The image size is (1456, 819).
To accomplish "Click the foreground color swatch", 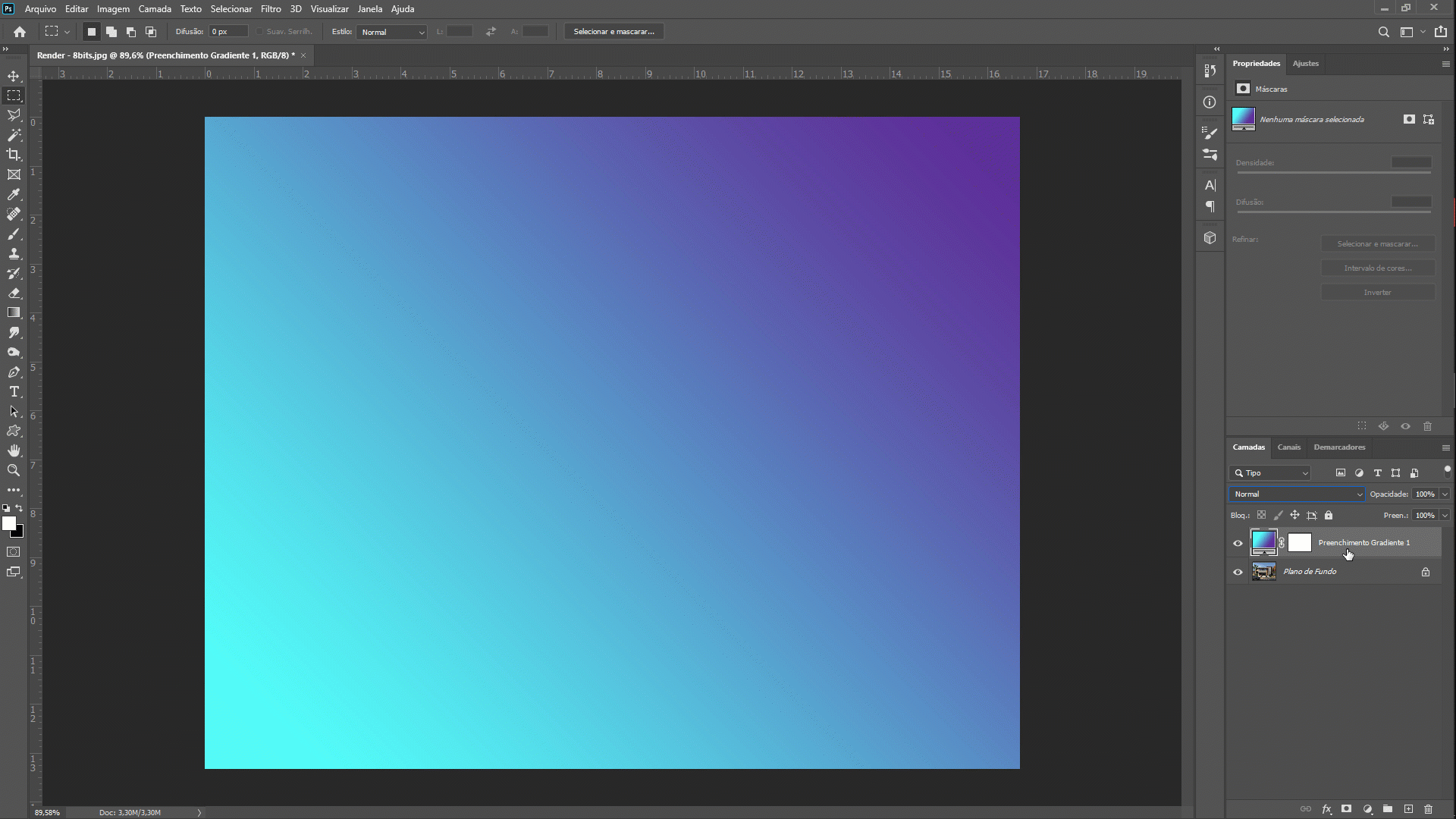I will point(8,523).
